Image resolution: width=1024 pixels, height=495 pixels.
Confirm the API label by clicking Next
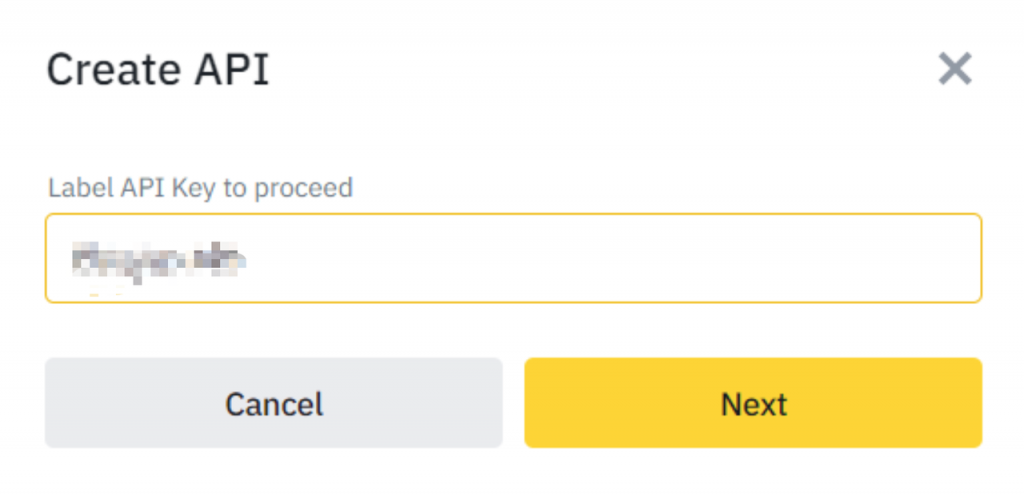[753, 403]
